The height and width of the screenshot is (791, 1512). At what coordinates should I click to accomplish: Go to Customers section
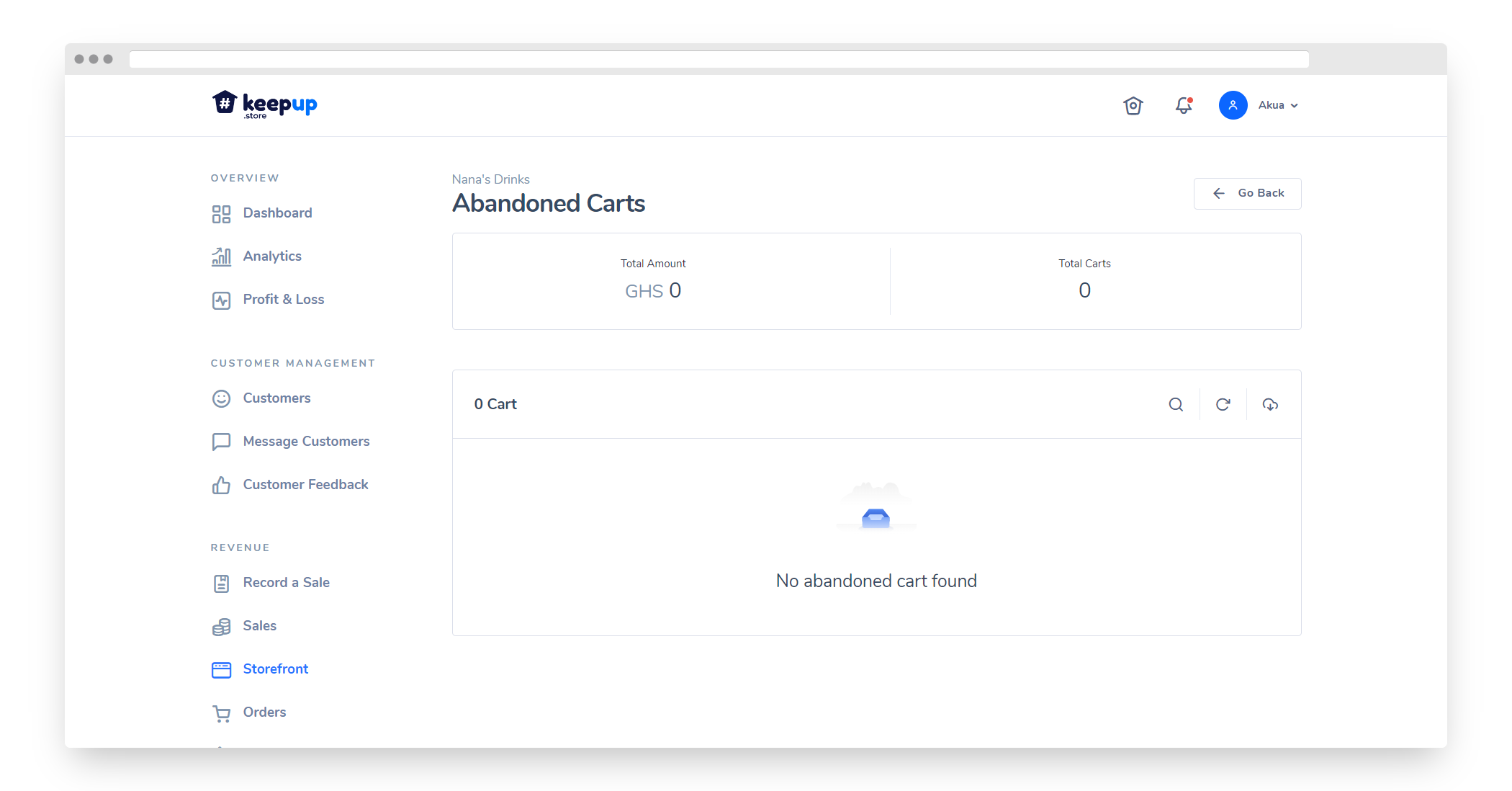click(276, 398)
